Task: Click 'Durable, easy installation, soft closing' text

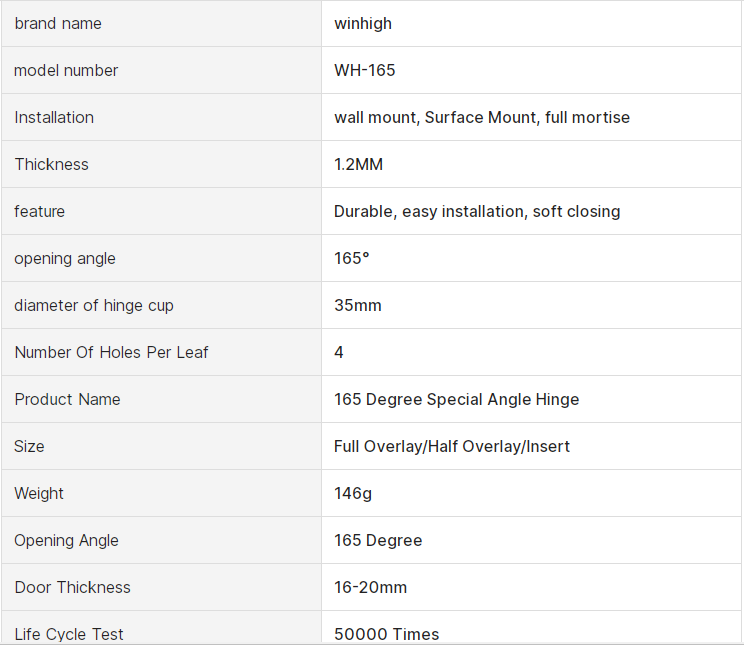Action: (x=477, y=211)
